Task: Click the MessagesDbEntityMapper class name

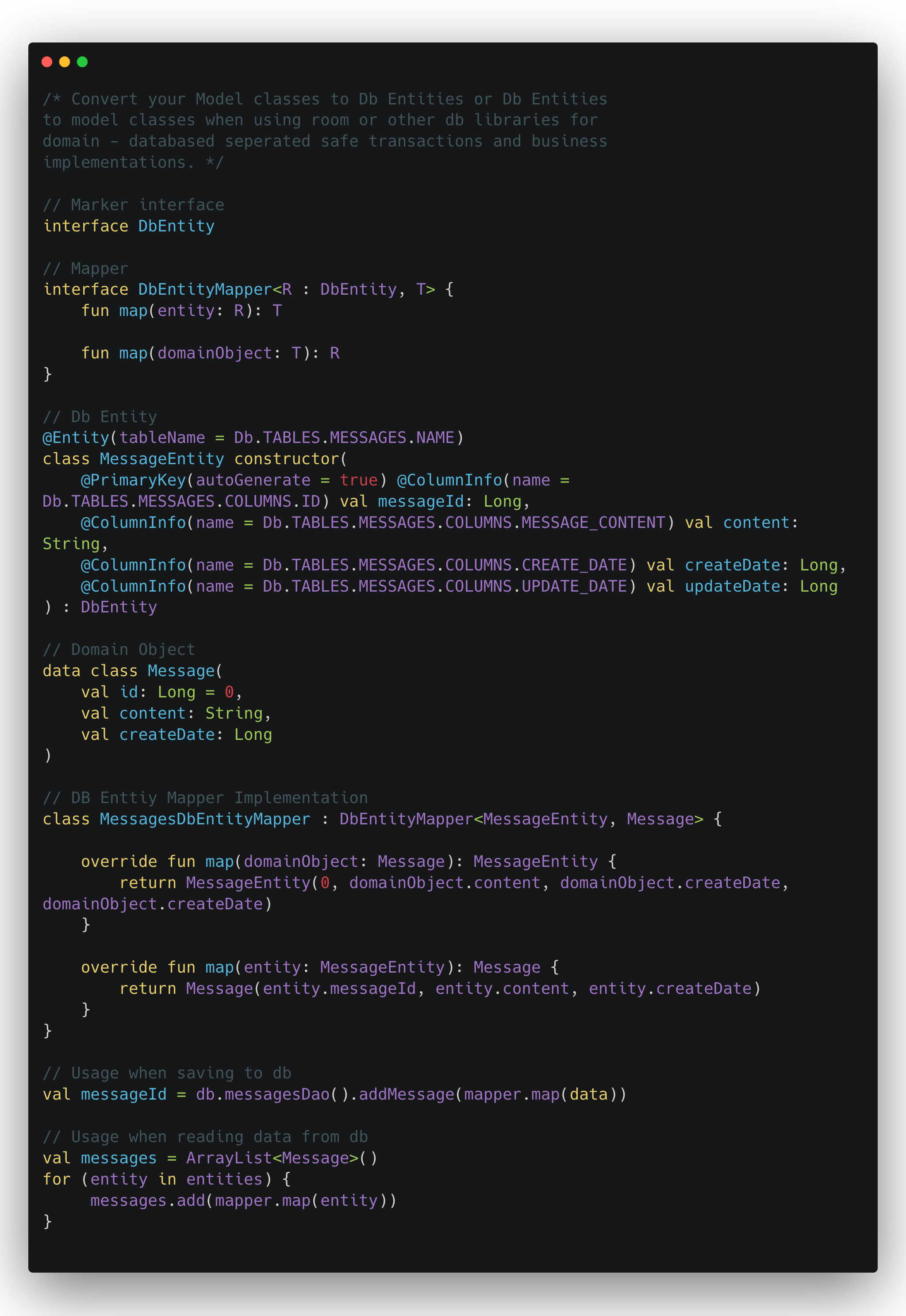Action: [x=205, y=819]
